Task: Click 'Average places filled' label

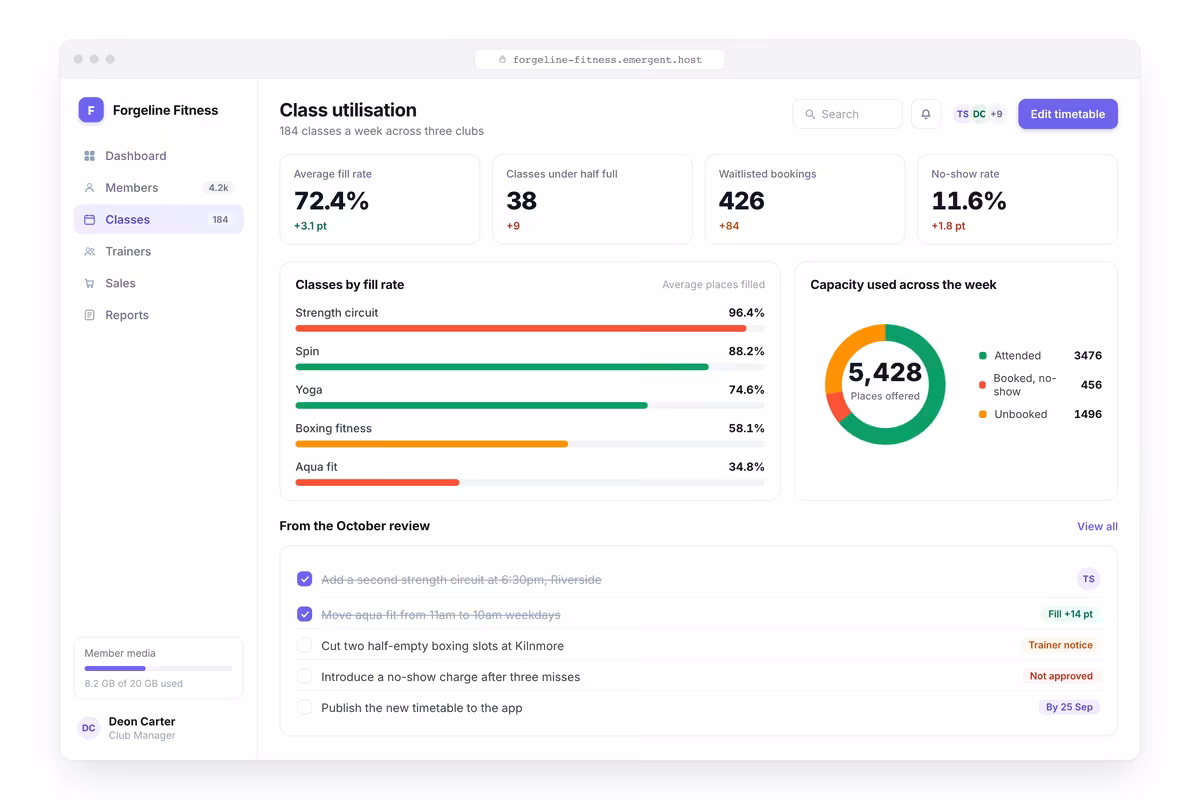Action: 713,285
